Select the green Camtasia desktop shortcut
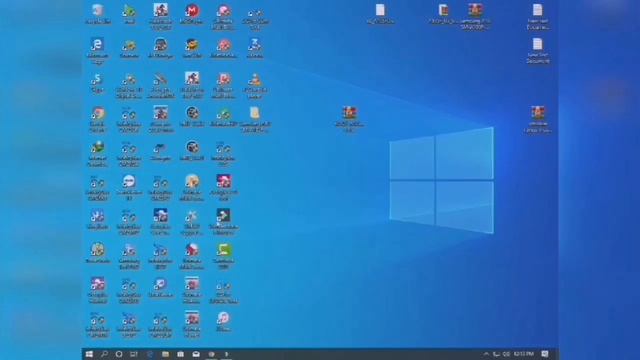 point(223,256)
